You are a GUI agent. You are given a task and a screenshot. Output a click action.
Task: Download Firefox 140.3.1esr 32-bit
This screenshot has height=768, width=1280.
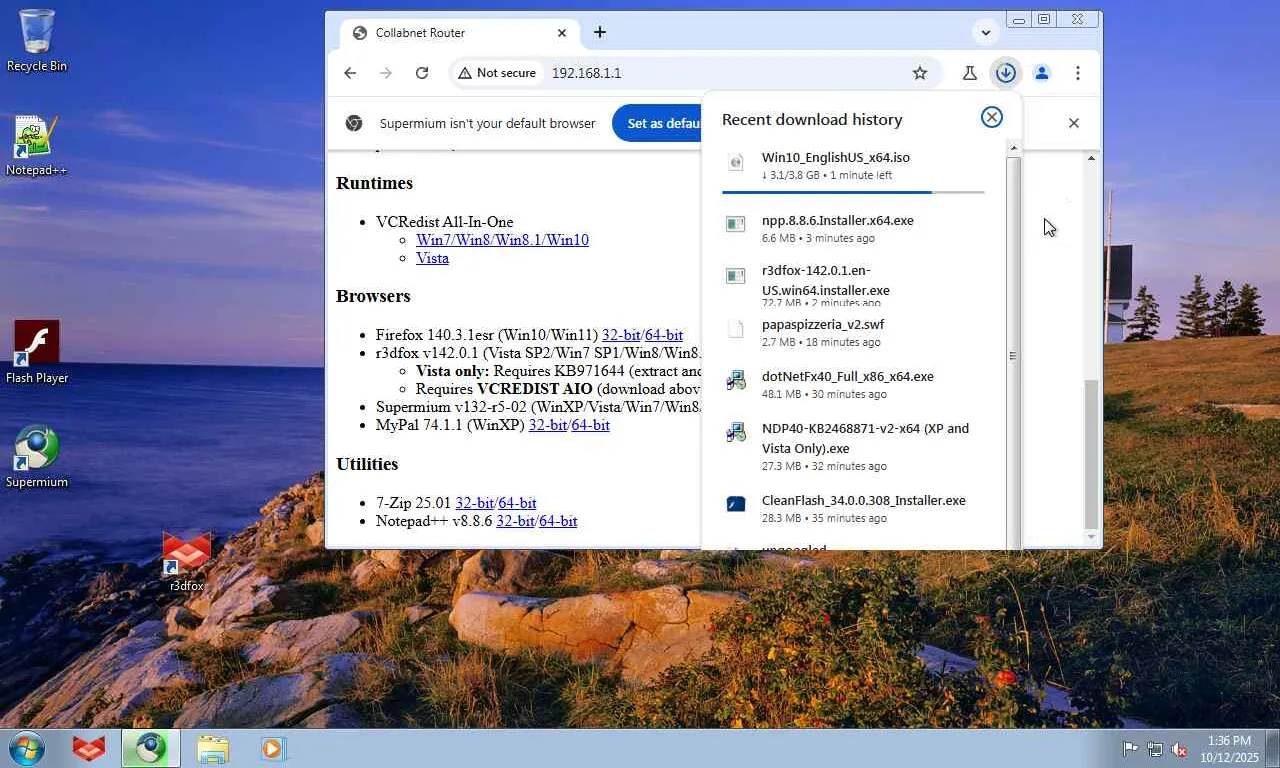(x=621, y=335)
